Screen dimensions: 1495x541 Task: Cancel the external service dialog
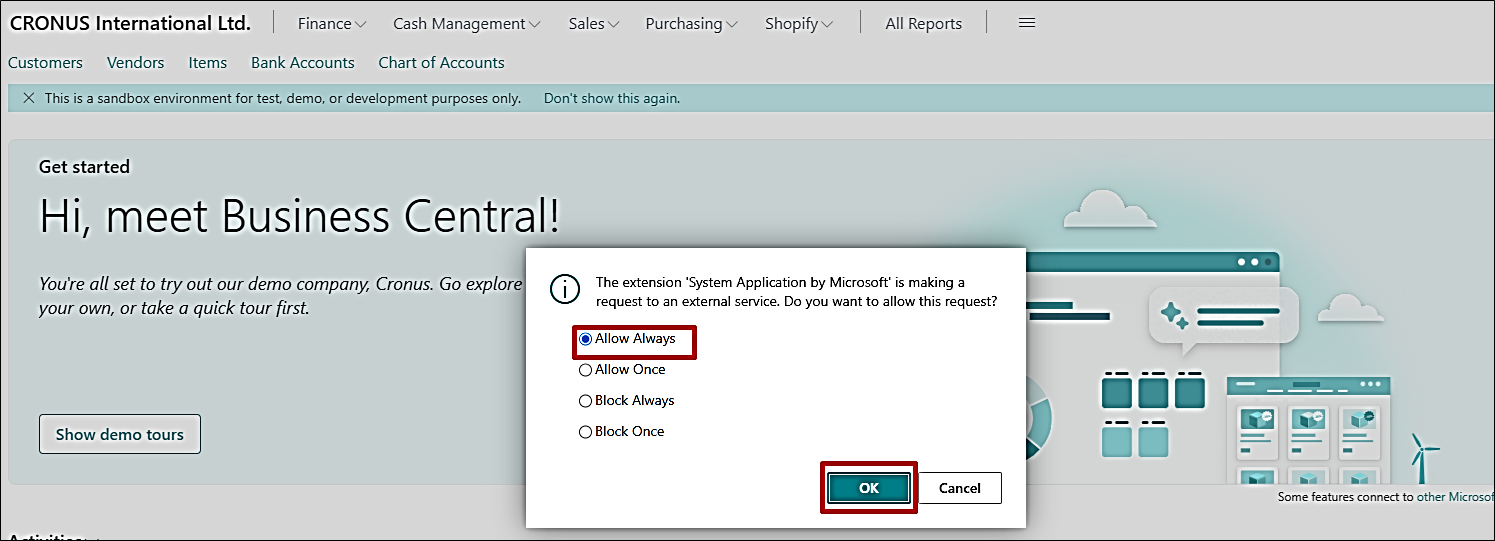[959, 488]
